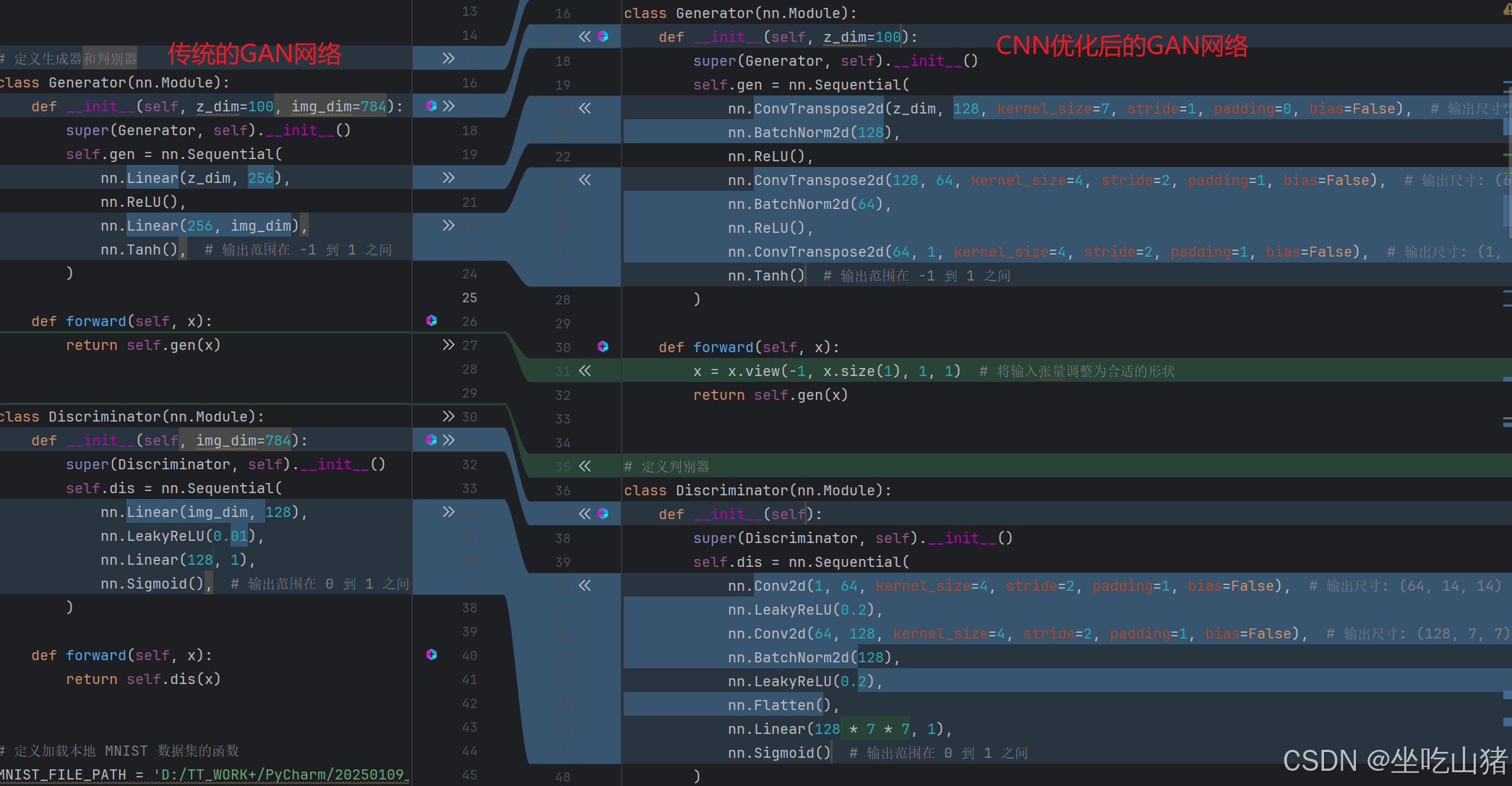Click 'nn.BatchNorm2d(128)' under ConvTranspose2d(z_dim

(810, 132)
